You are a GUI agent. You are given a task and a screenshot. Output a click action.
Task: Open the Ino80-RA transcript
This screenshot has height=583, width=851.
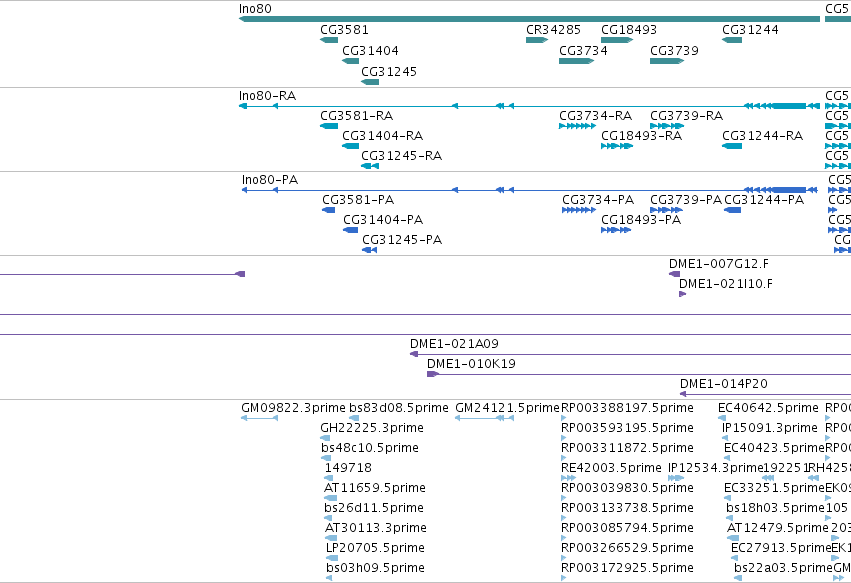click(x=529, y=106)
